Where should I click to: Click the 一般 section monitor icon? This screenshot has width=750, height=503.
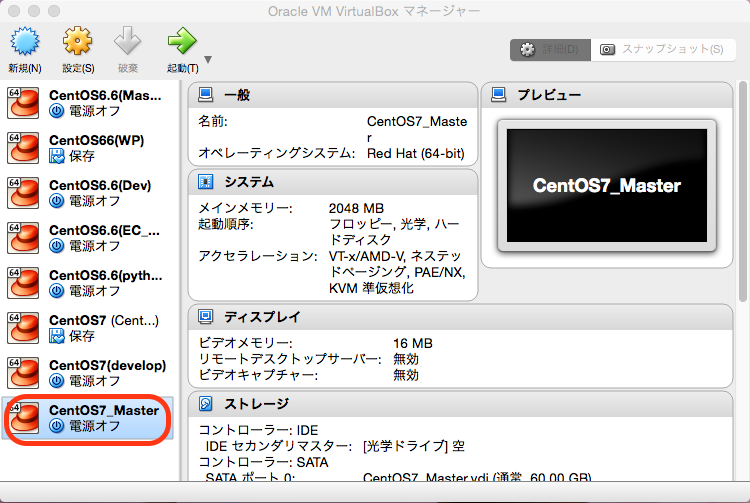click(x=206, y=95)
